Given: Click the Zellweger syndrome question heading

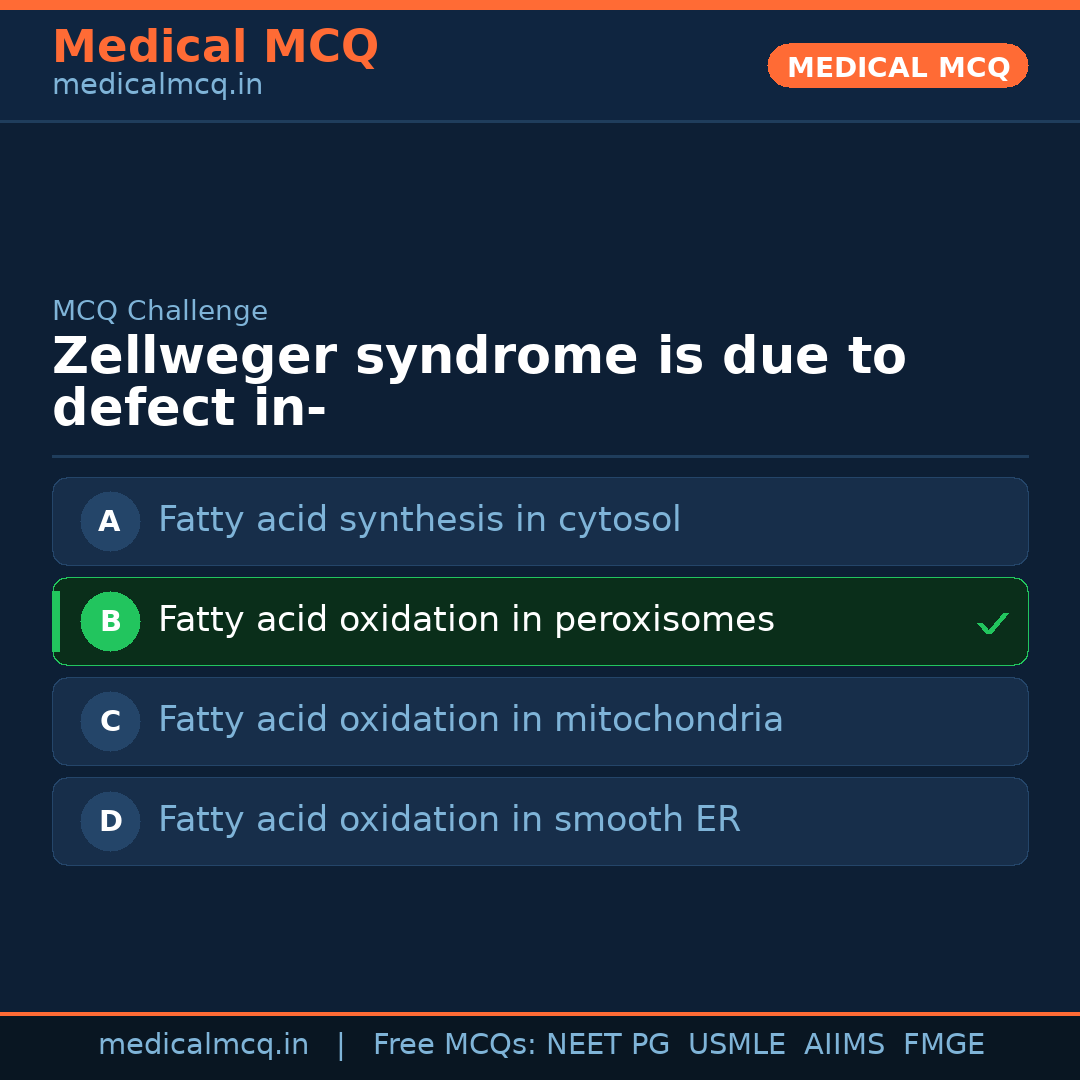Looking at the screenshot, I should [479, 383].
